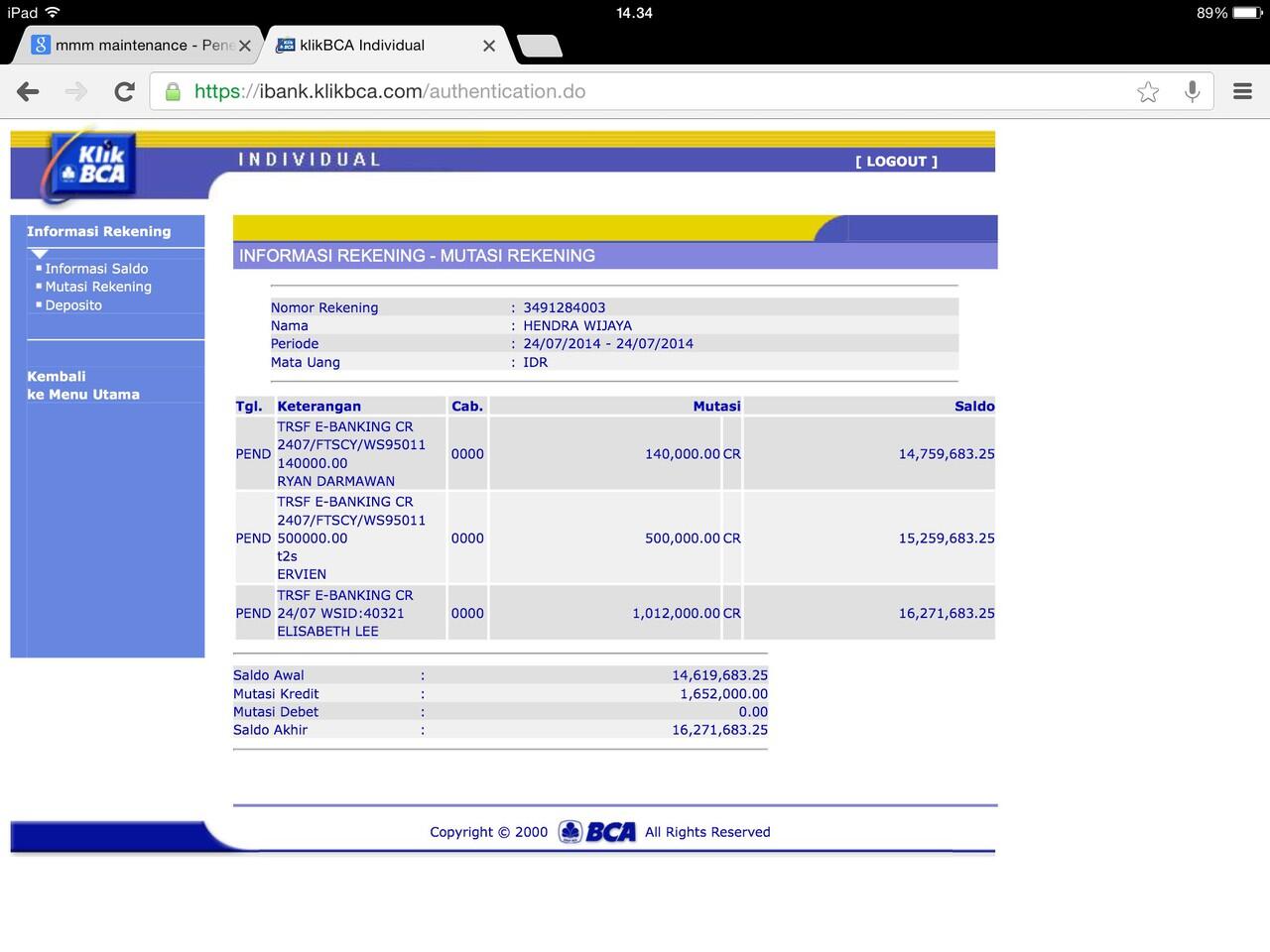Image resolution: width=1270 pixels, height=952 pixels.
Task: Click the balance 14,759,683.25
Action: pyautogui.click(x=947, y=454)
